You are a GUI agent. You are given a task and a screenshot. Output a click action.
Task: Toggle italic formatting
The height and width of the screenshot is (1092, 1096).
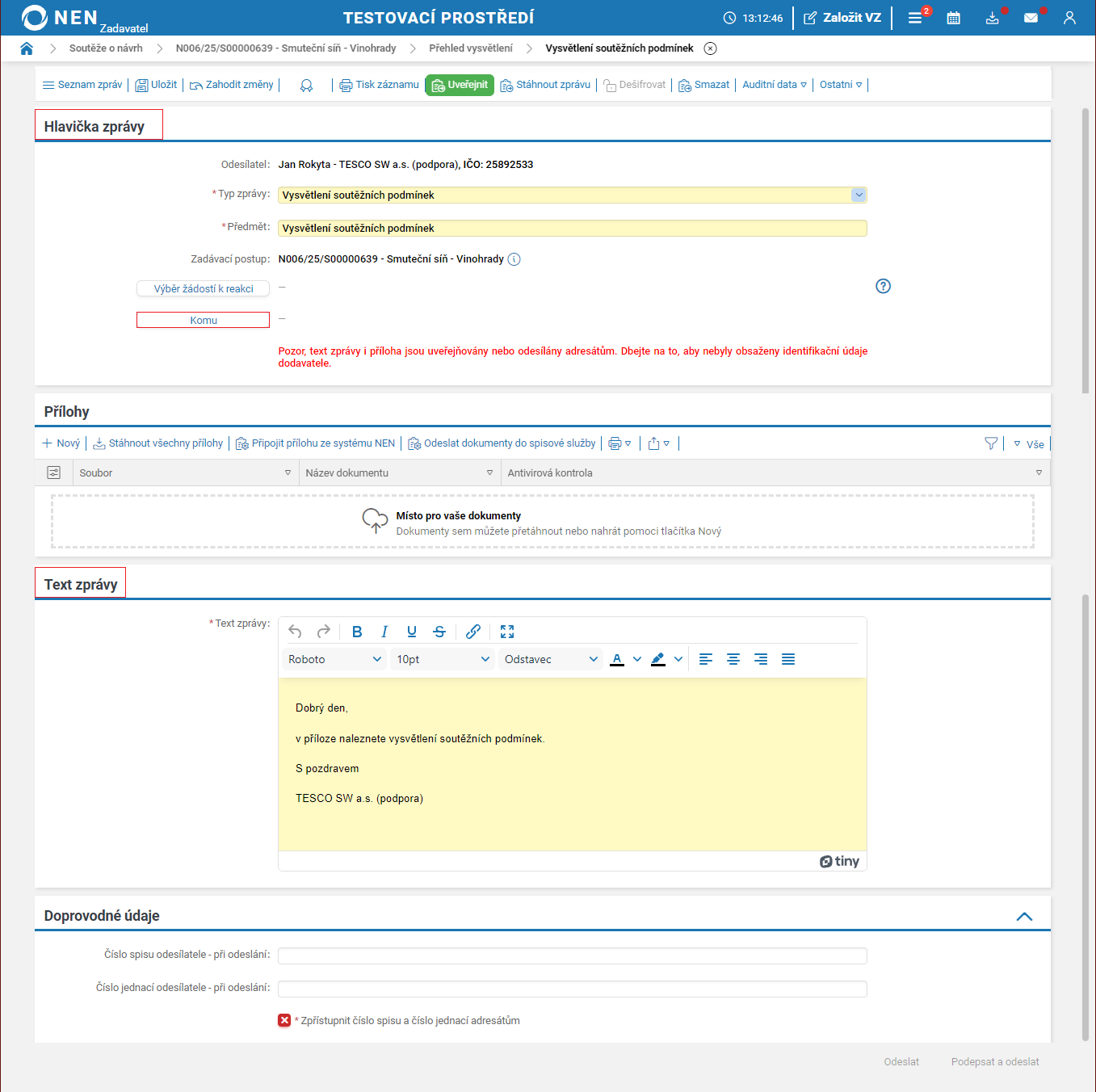[384, 632]
